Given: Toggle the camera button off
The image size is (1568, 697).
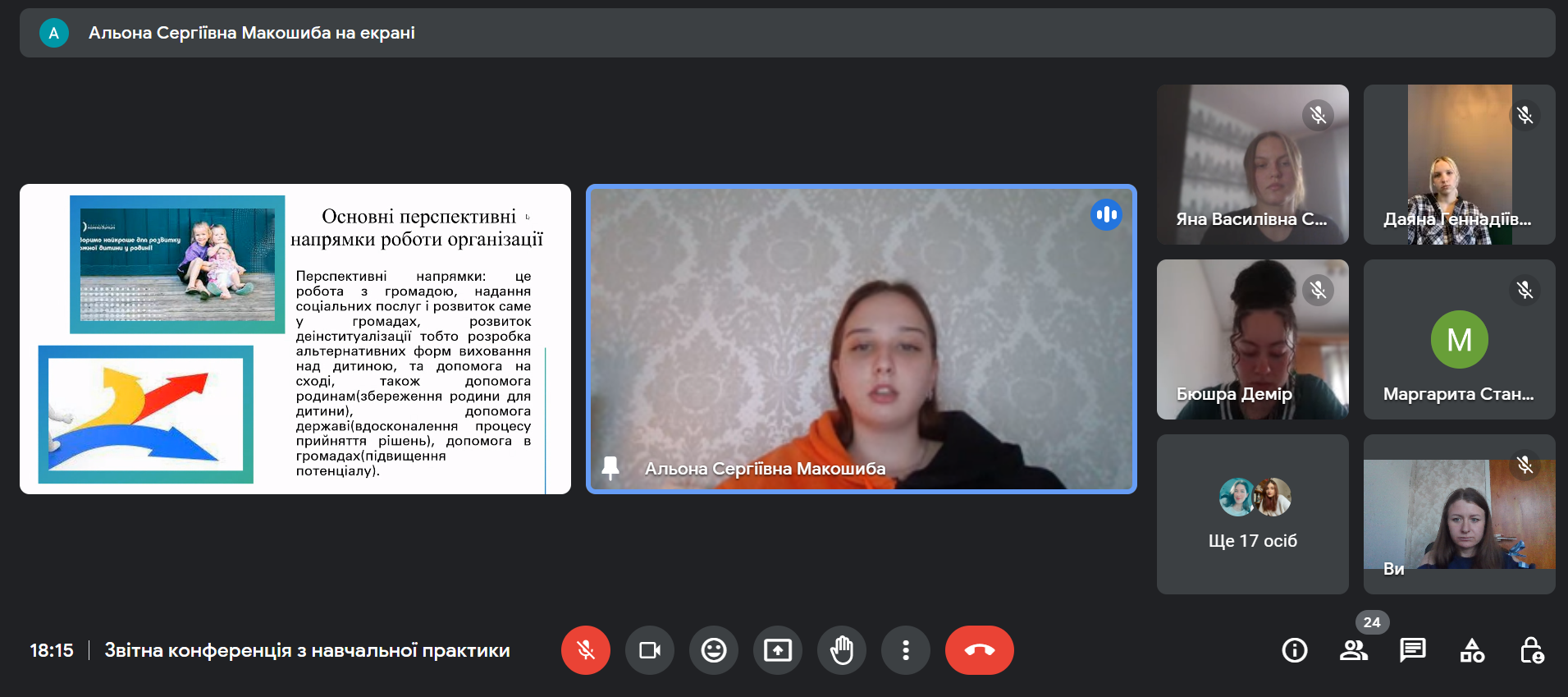Looking at the screenshot, I should [x=649, y=650].
